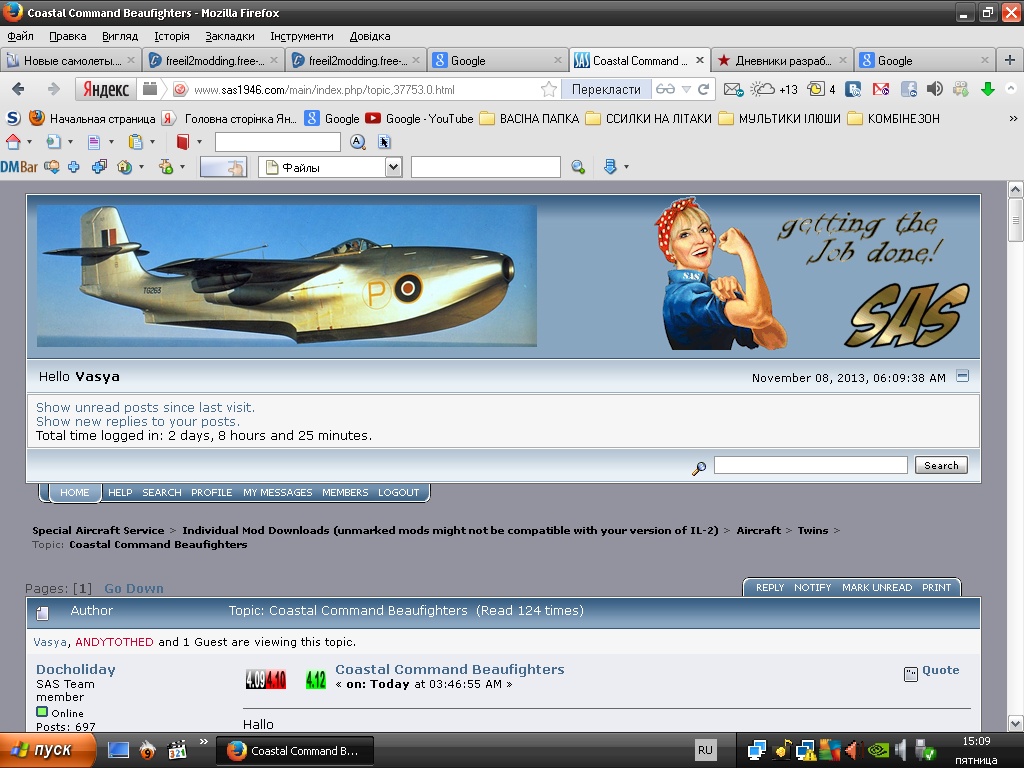Open Docholiday's profile link
Image resolution: width=1024 pixels, height=768 pixels.
pos(76,669)
